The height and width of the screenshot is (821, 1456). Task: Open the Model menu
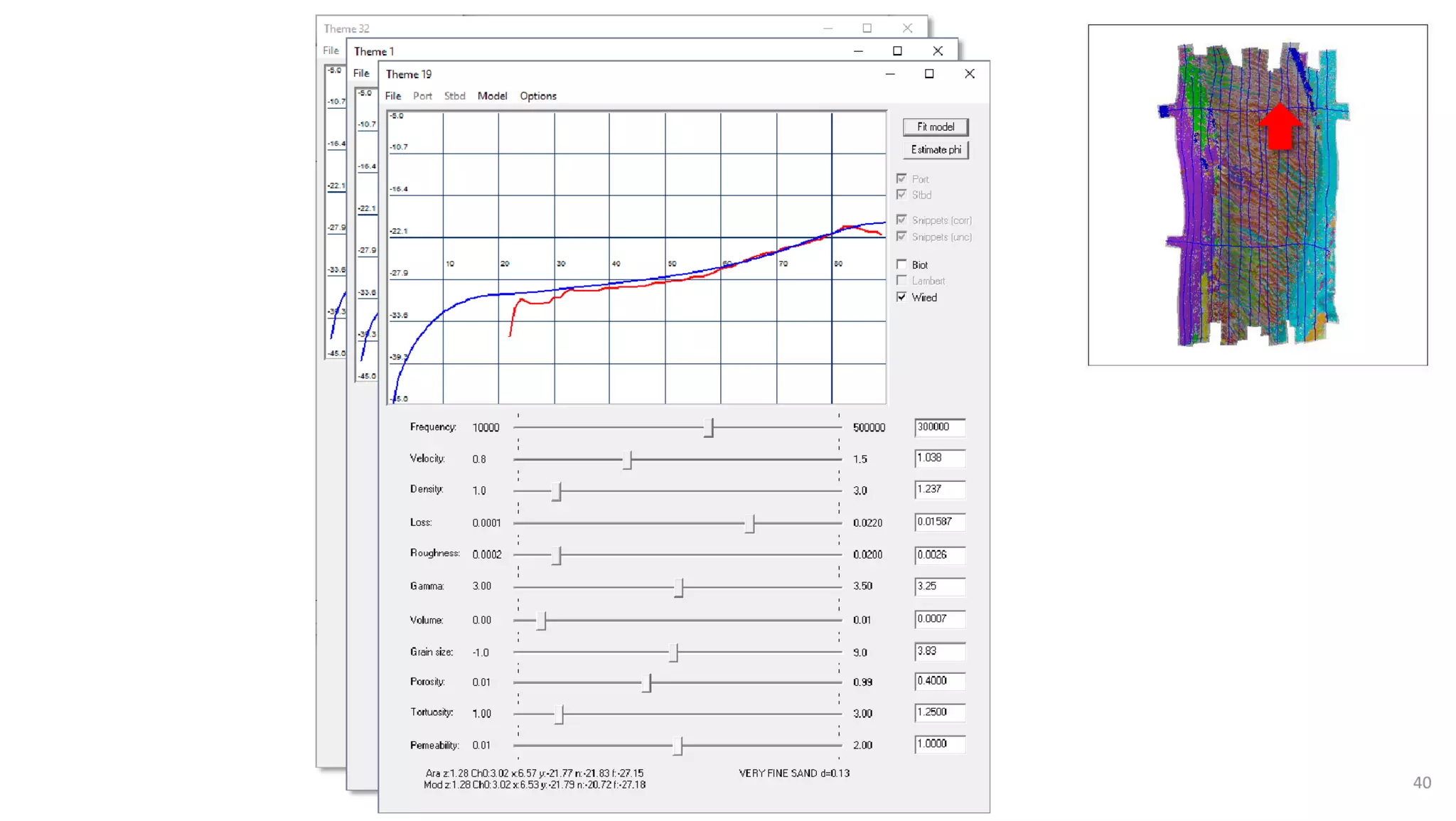click(x=492, y=96)
